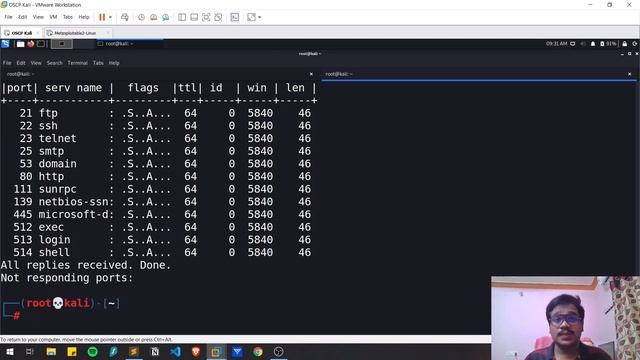Enter full screen mode in VMware
Image resolution: width=640 pixels, height=360 pixels.
(206, 17)
